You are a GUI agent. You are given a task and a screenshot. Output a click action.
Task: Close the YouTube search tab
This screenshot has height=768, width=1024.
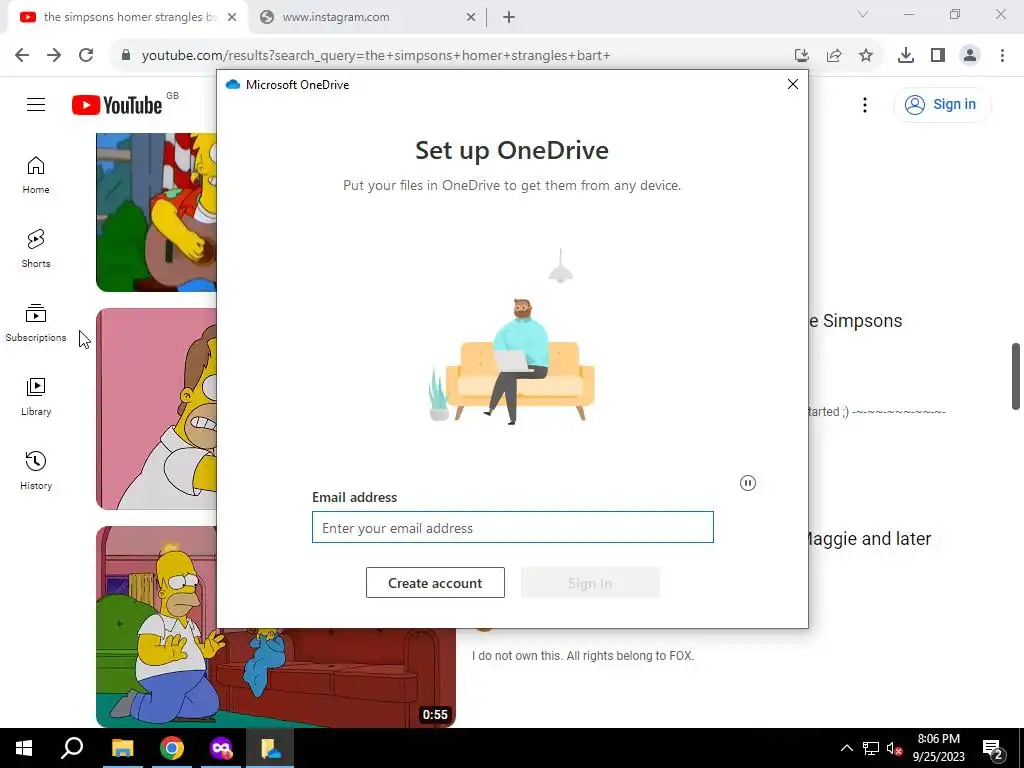coord(232,18)
